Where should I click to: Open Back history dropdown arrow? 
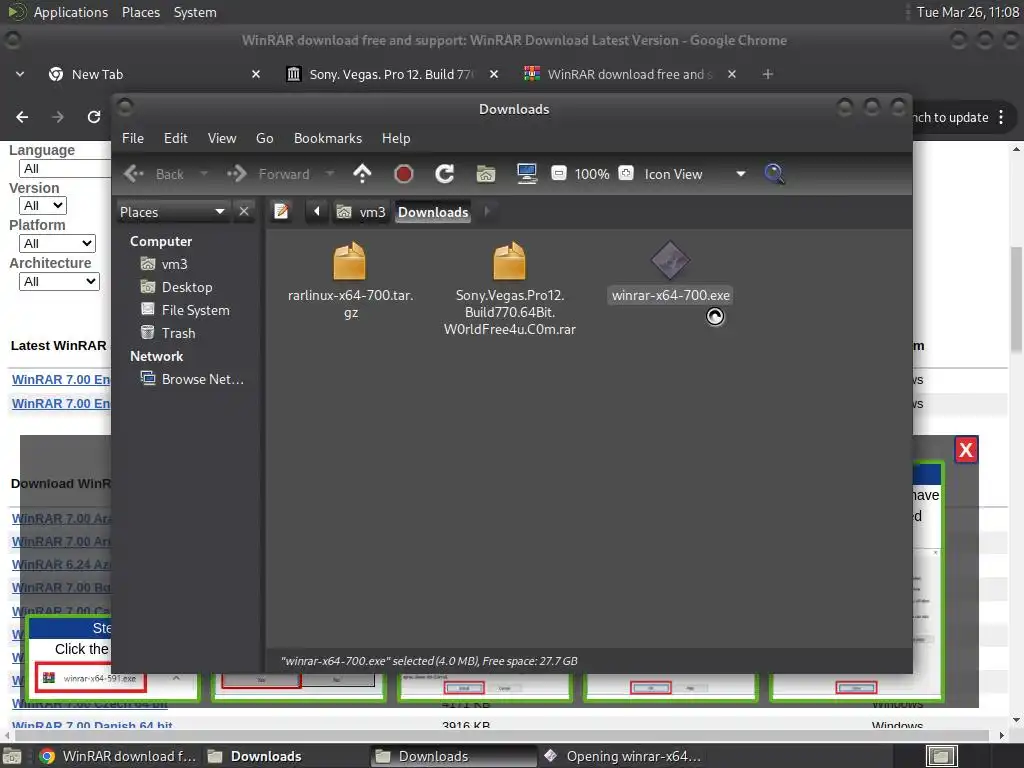204,174
